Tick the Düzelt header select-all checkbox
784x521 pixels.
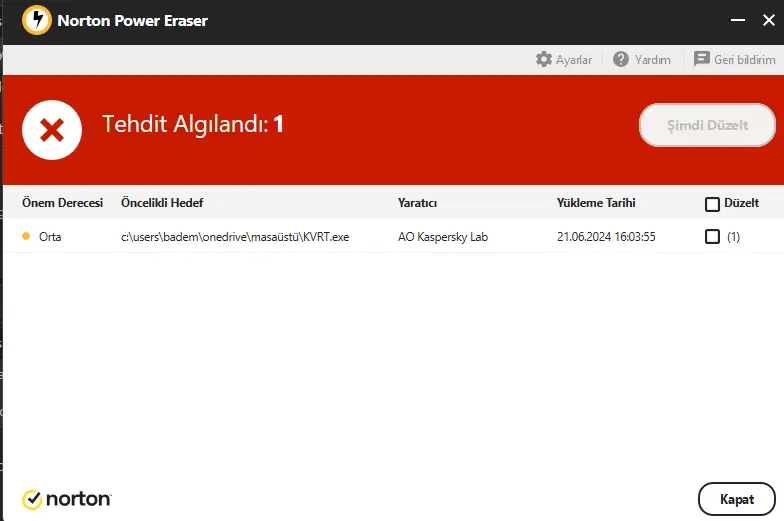[x=712, y=204]
